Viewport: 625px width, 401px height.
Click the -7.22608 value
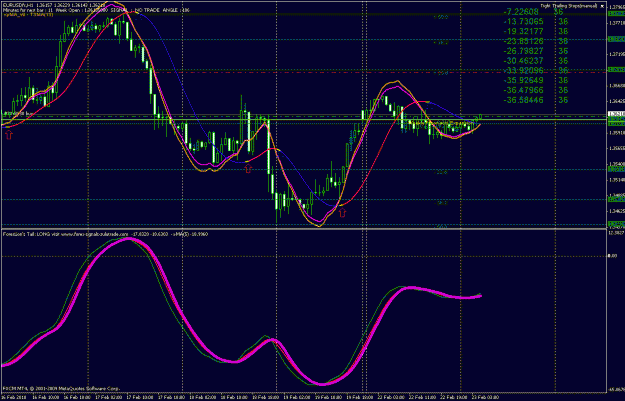tap(521, 12)
